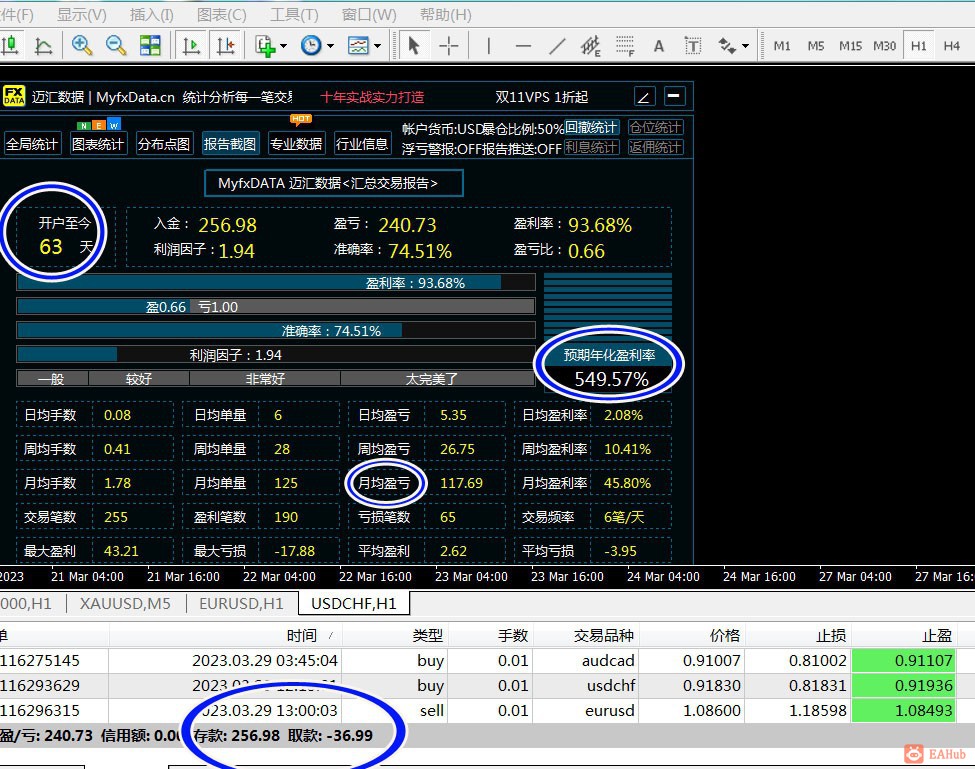Select the vertical line drawing tool
This screenshot has height=769, width=975.
(x=489, y=45)
